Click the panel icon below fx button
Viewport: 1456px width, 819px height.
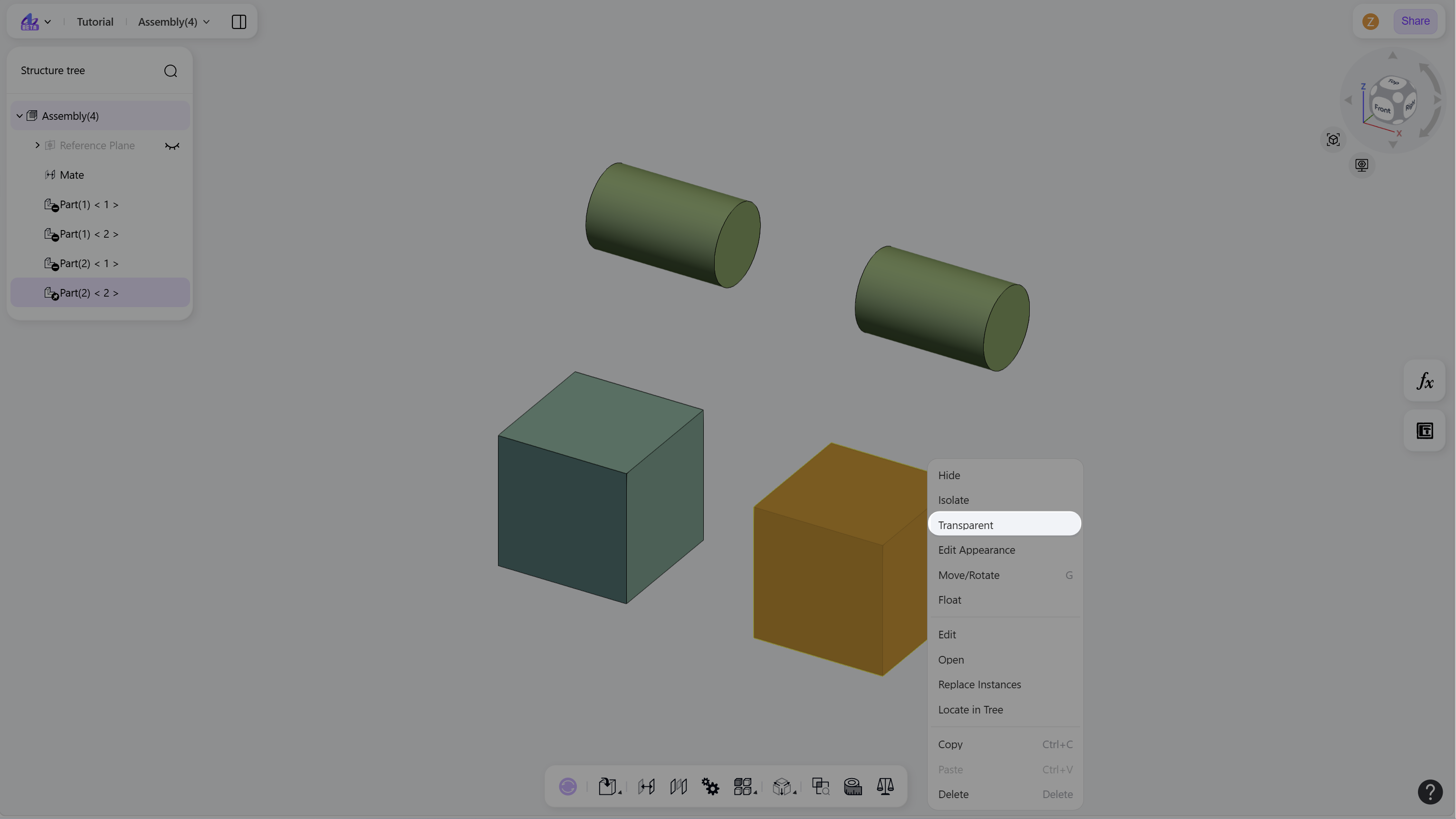[1424, 431]
